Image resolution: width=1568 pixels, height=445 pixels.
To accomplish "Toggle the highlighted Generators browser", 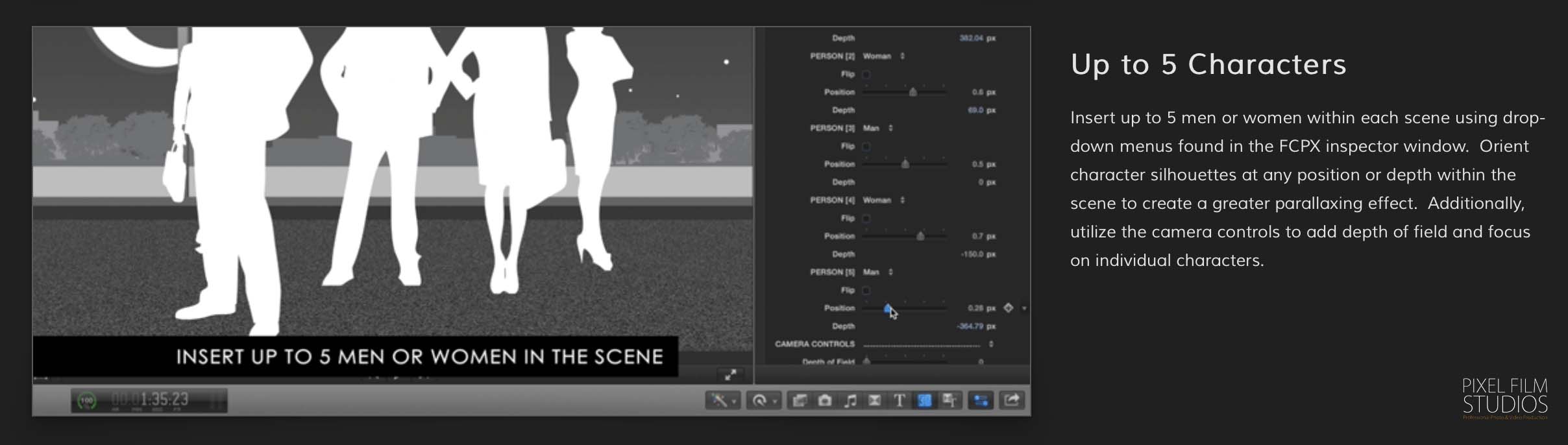I will [924, 401].
